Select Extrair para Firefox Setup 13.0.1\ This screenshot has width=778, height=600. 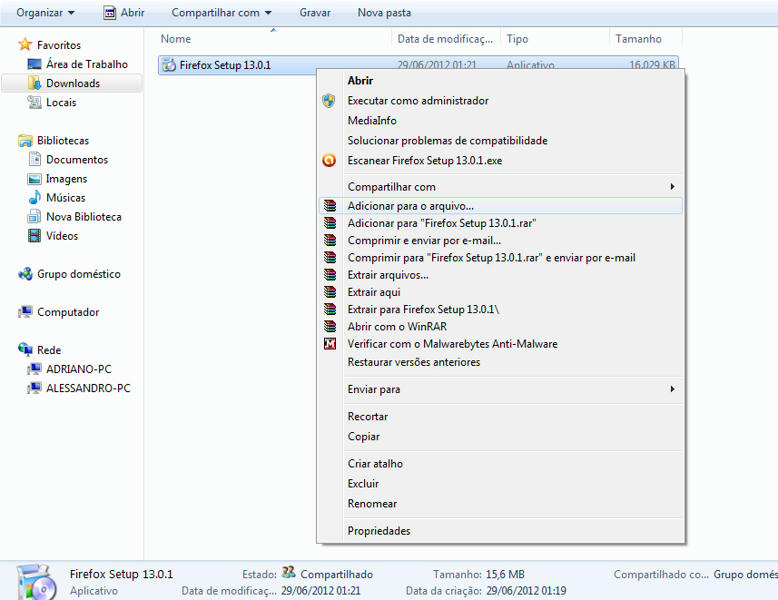502,309
